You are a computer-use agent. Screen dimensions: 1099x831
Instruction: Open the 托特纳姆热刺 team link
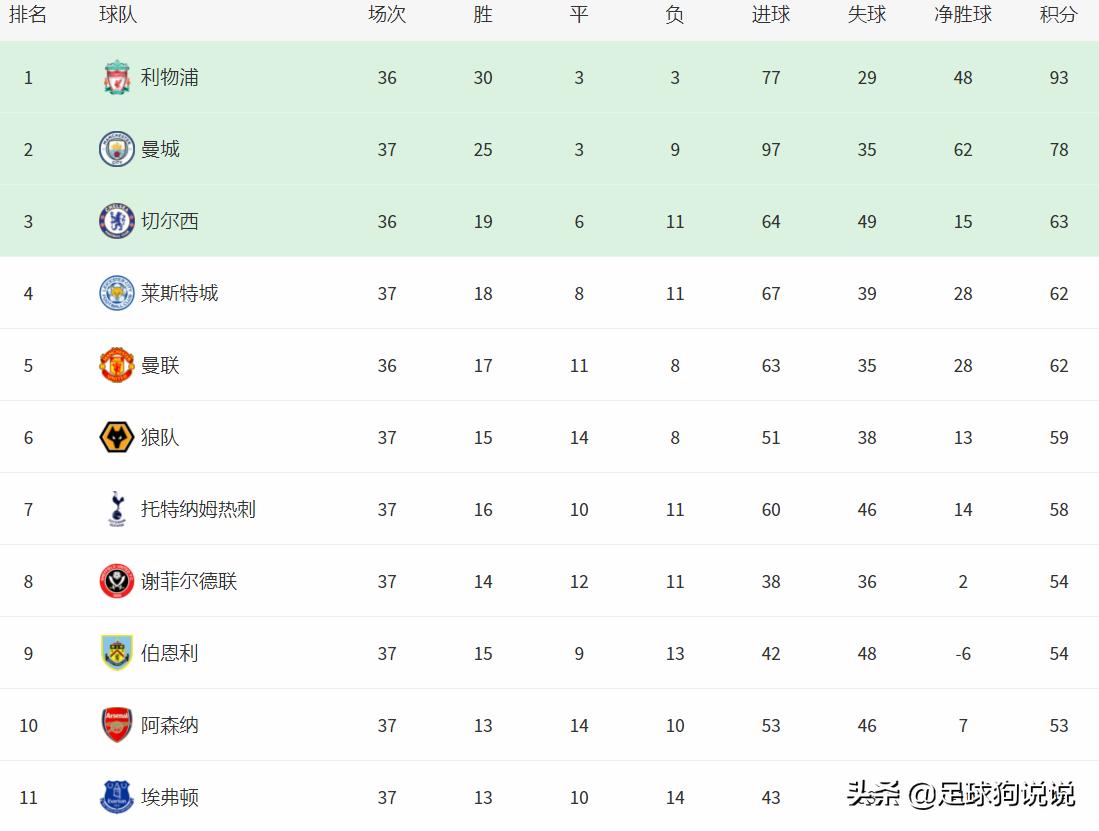198,510
